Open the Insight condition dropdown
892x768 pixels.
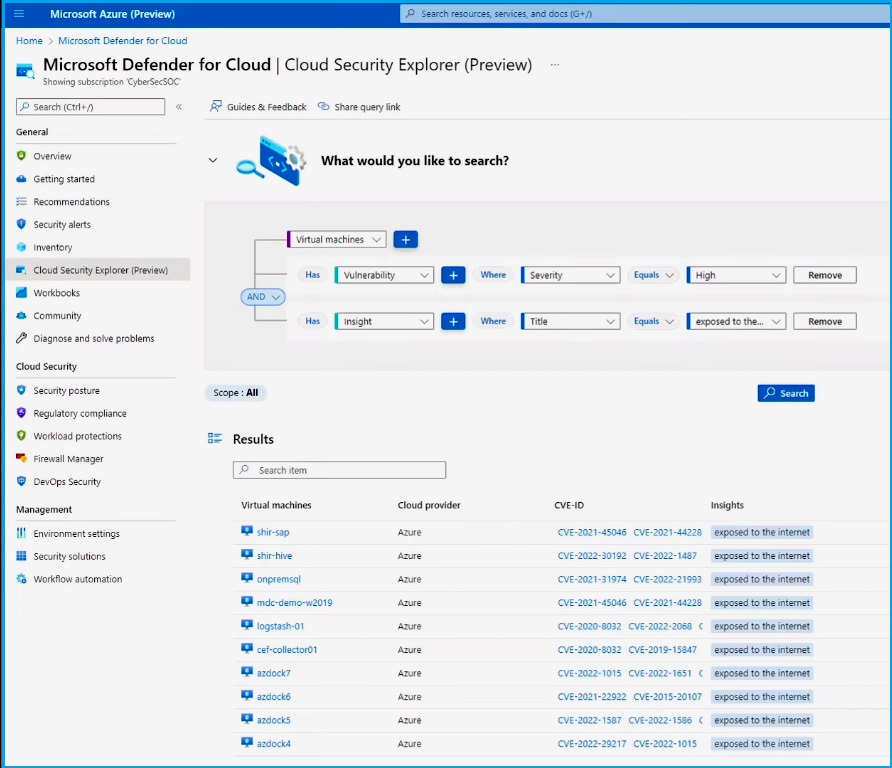click(x=384, y=321)
